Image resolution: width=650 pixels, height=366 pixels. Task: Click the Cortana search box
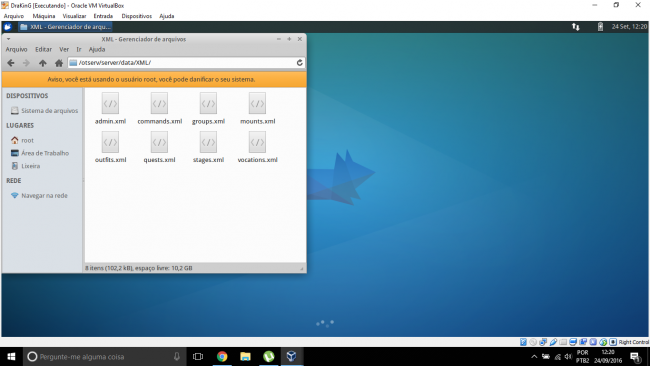click(x=104, y=356)
